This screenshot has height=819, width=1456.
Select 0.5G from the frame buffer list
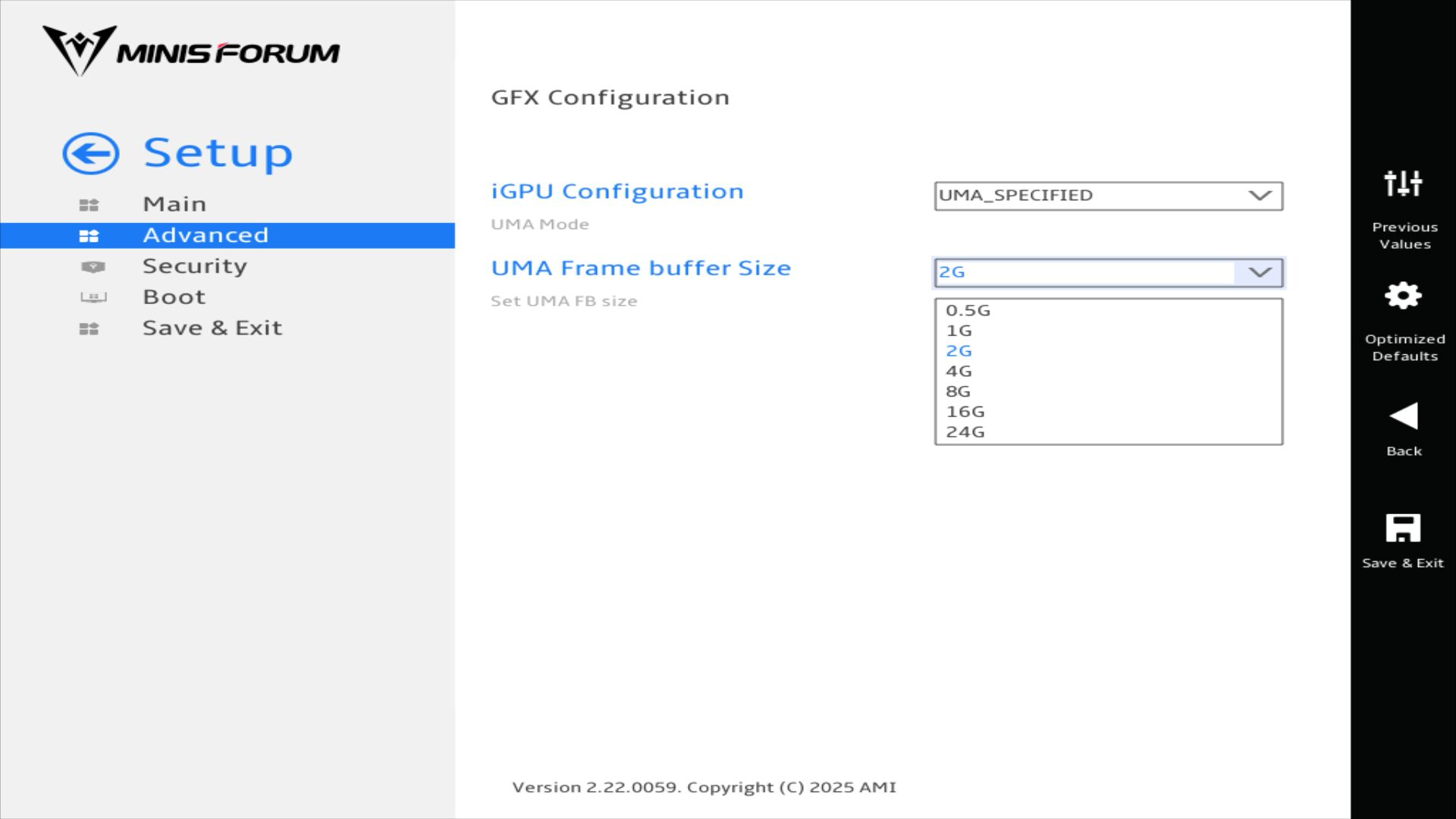pos(968,310)
